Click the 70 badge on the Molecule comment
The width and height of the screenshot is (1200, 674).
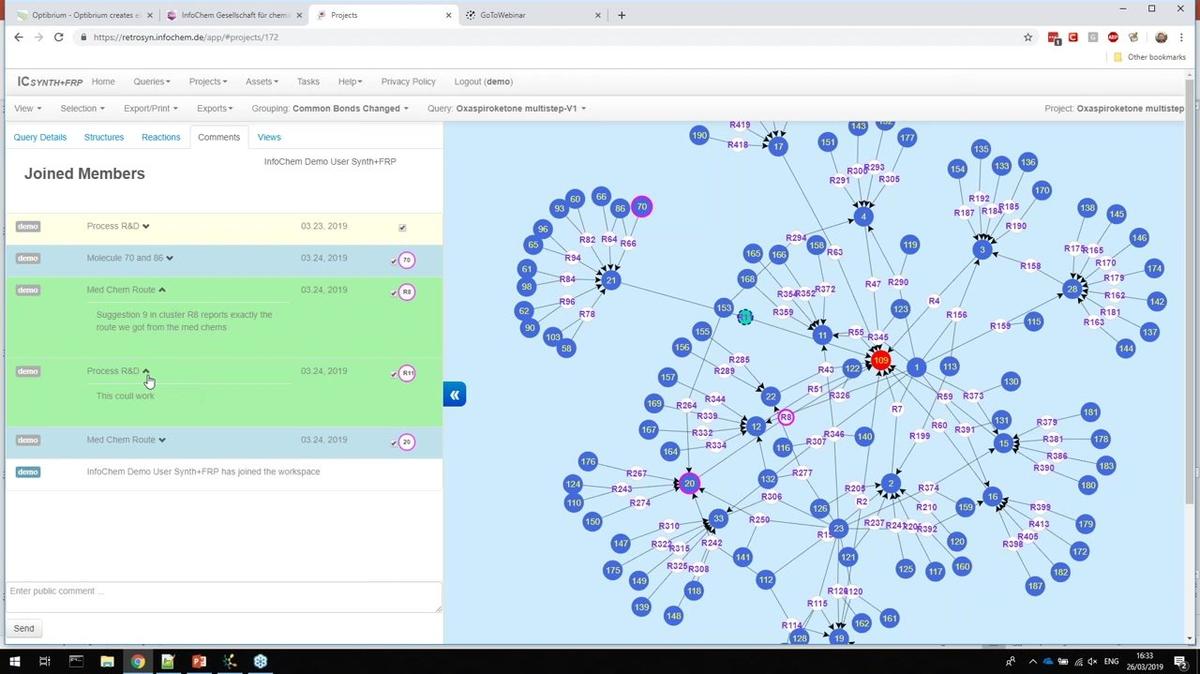[x=406, y=259]
